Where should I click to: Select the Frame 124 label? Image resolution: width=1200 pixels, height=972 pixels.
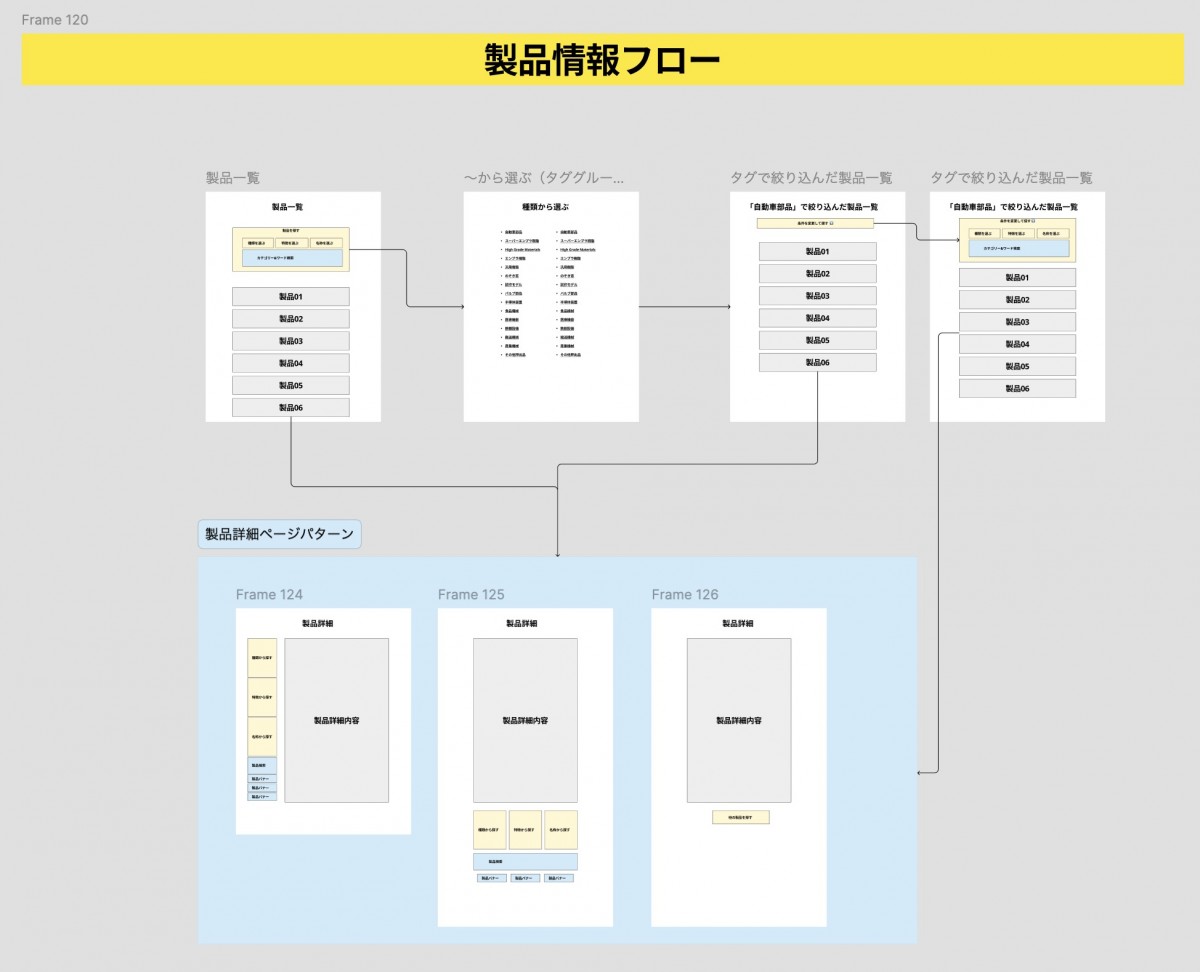pos(269,595)
